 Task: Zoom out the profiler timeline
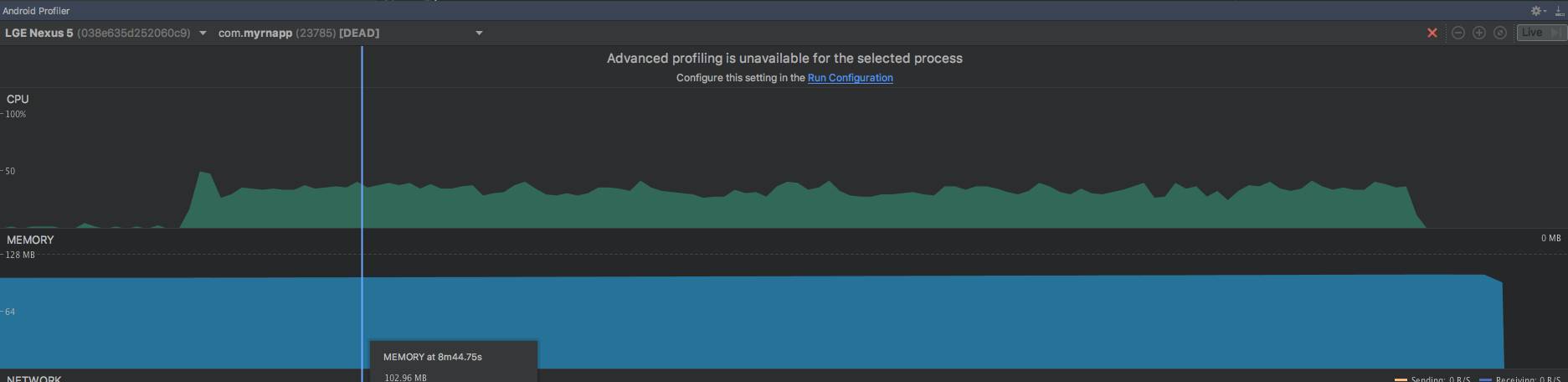click(1457, 33)
